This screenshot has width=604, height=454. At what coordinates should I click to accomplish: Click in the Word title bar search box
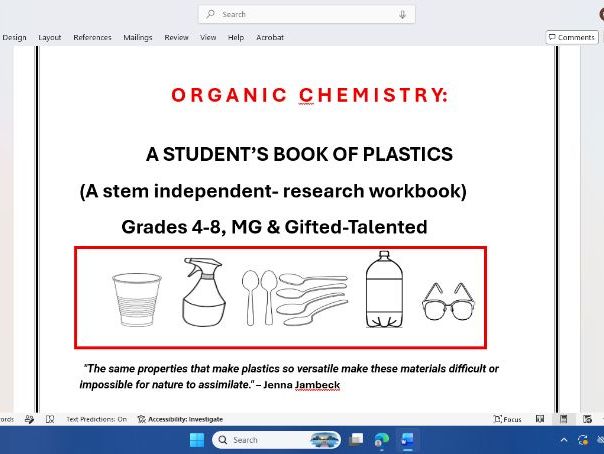coord(307,14)
